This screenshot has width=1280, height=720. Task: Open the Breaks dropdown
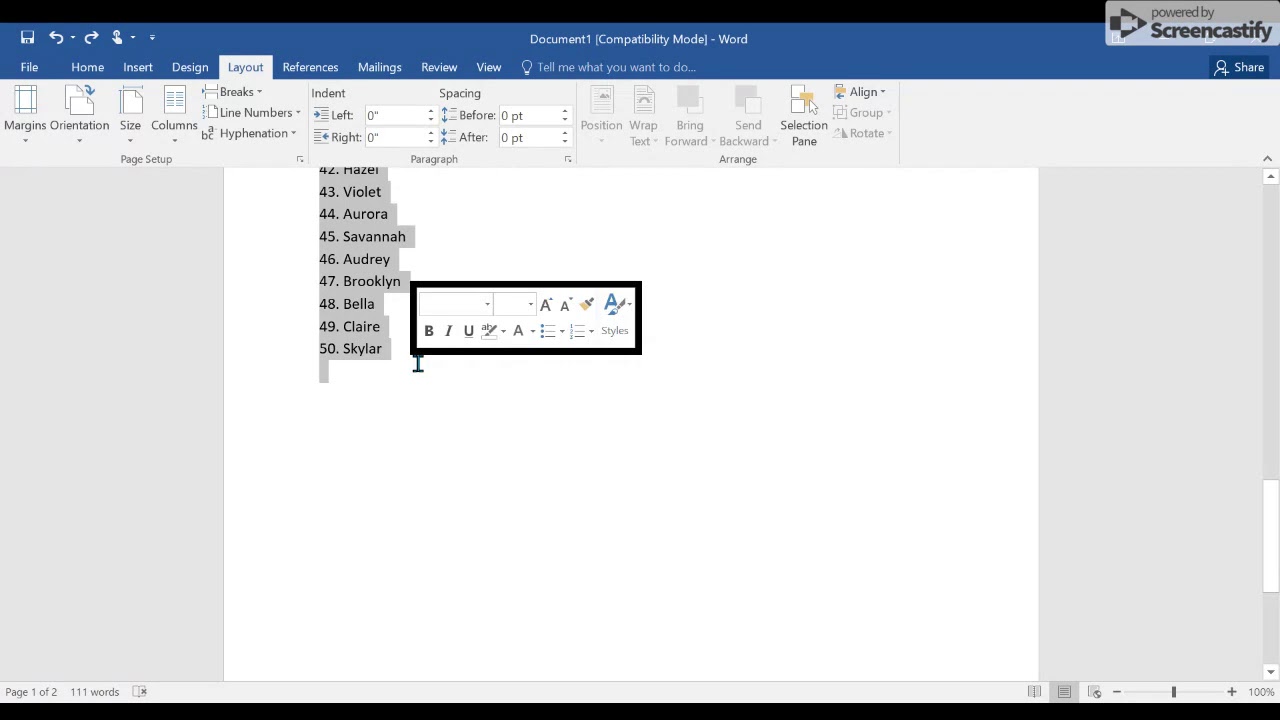[232, 92]
